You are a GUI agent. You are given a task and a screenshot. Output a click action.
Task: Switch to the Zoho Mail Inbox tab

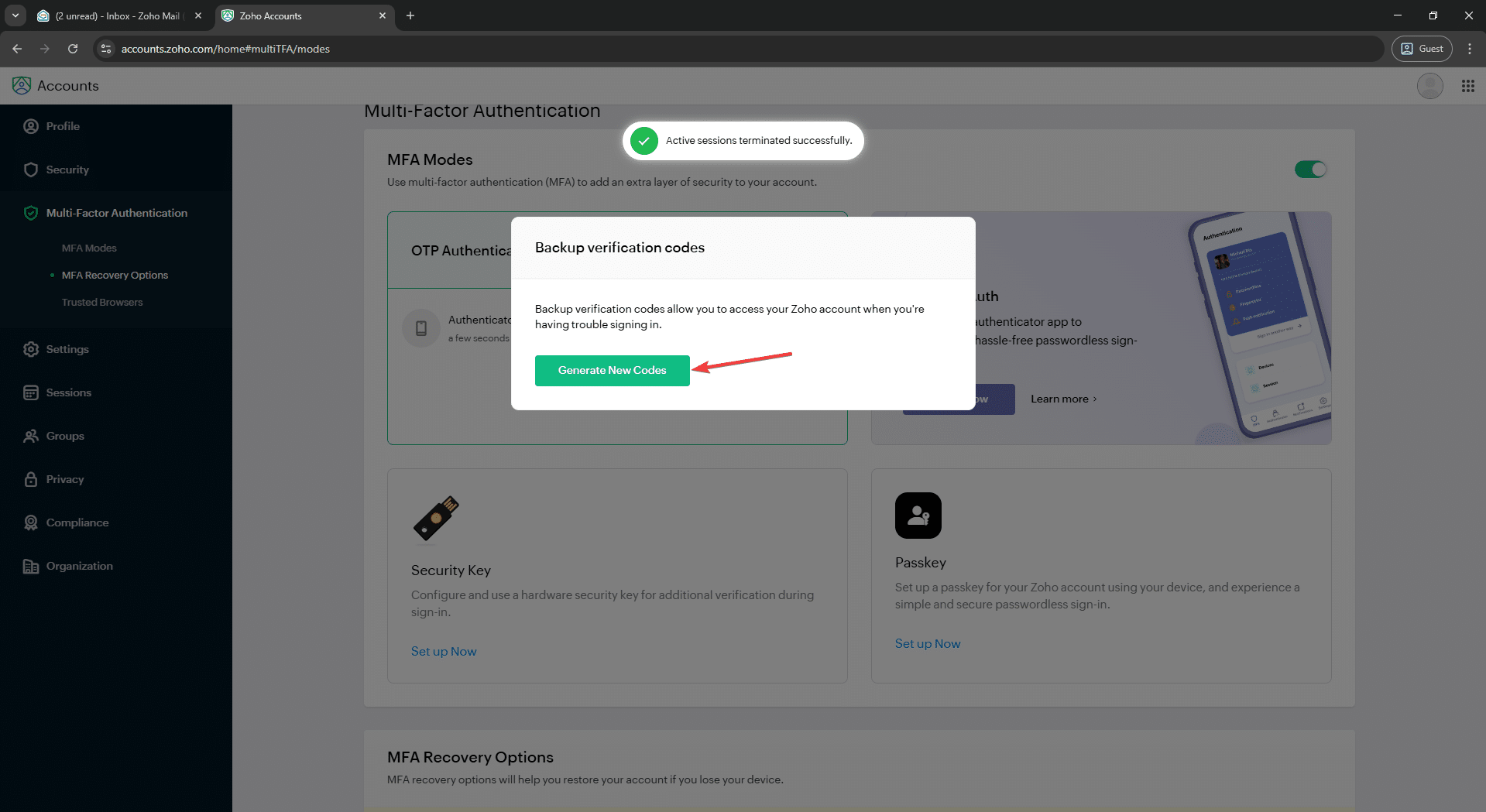(x=116, y=15)
